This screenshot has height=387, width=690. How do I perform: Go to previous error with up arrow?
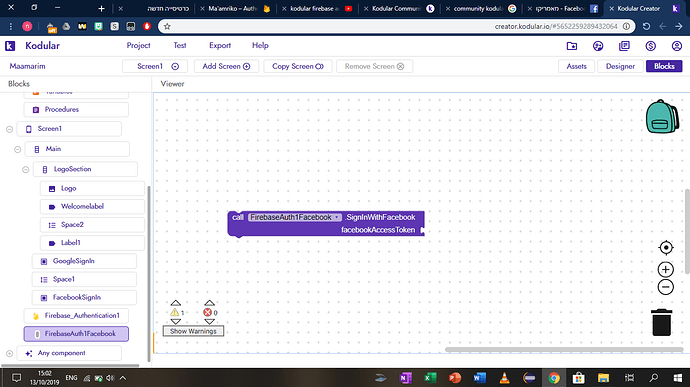click(x=209, y=303)
